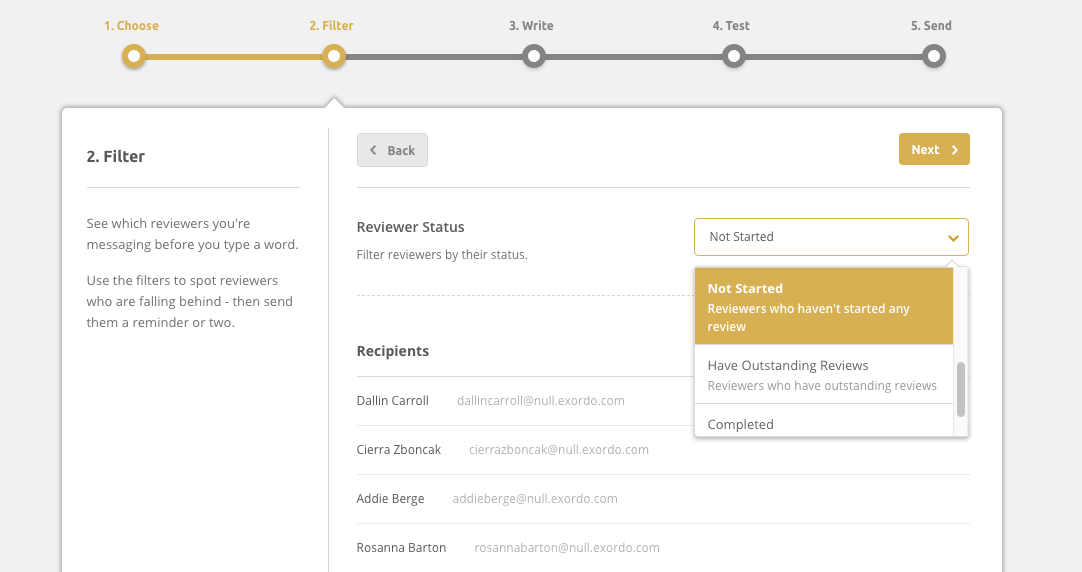Click email rosannabarton@null.exordo.com
Screen dimensions: 1082x572
coord(567,548)
